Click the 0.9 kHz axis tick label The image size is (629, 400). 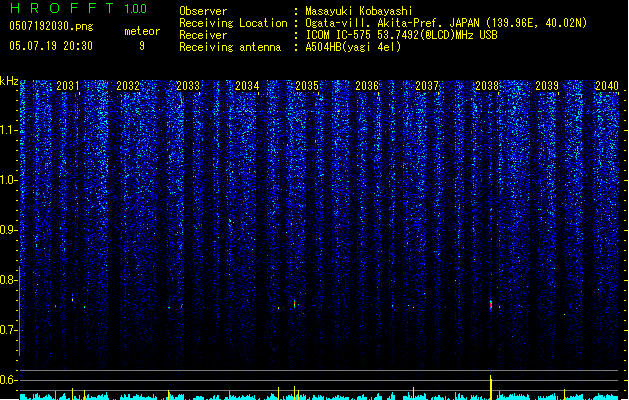[x=8, y=230]
